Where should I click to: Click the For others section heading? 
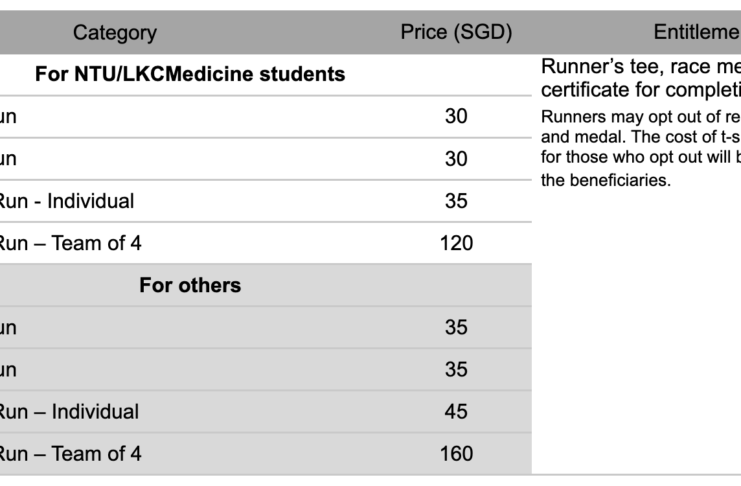click(190, 285)
